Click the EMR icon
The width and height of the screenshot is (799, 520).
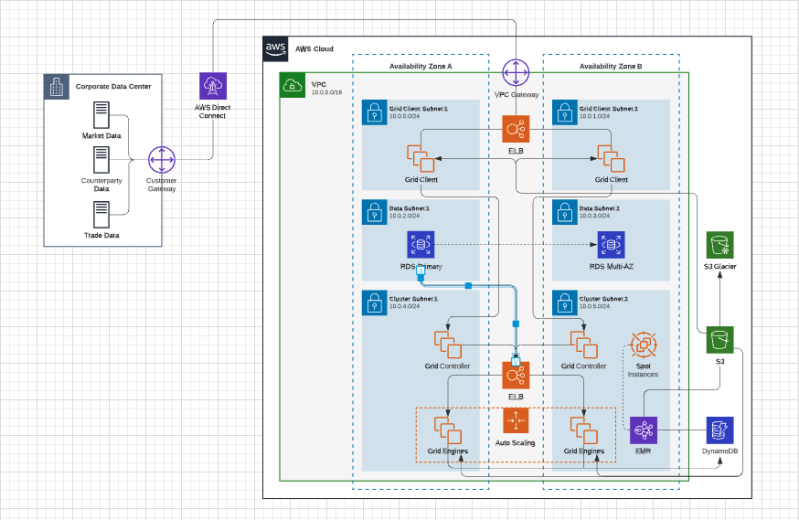tap(643, 430)
